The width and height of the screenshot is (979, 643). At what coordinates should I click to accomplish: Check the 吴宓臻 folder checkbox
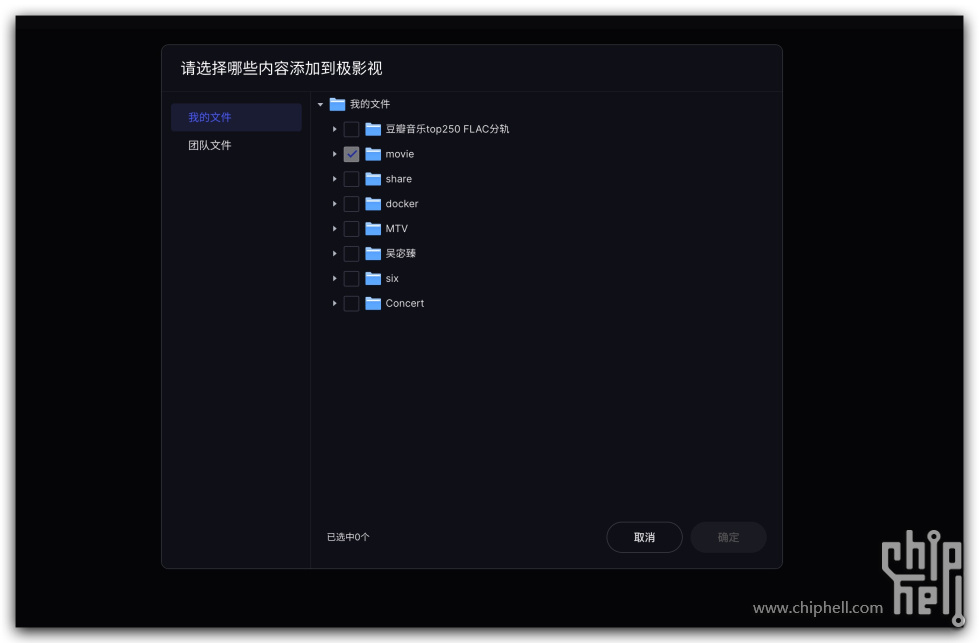352,253
